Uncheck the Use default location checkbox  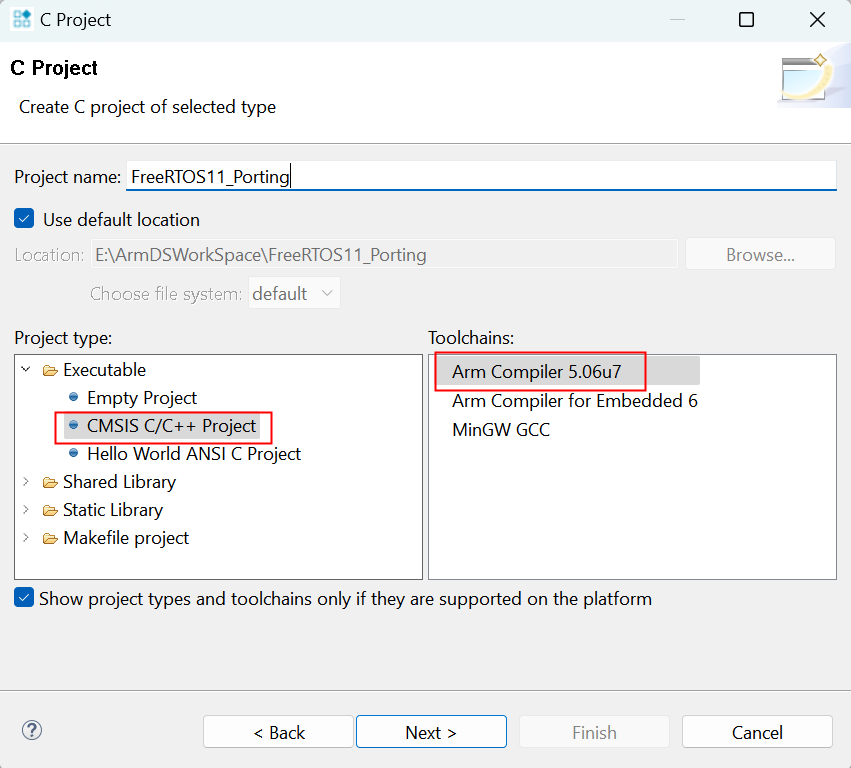(x=25, y=219)
